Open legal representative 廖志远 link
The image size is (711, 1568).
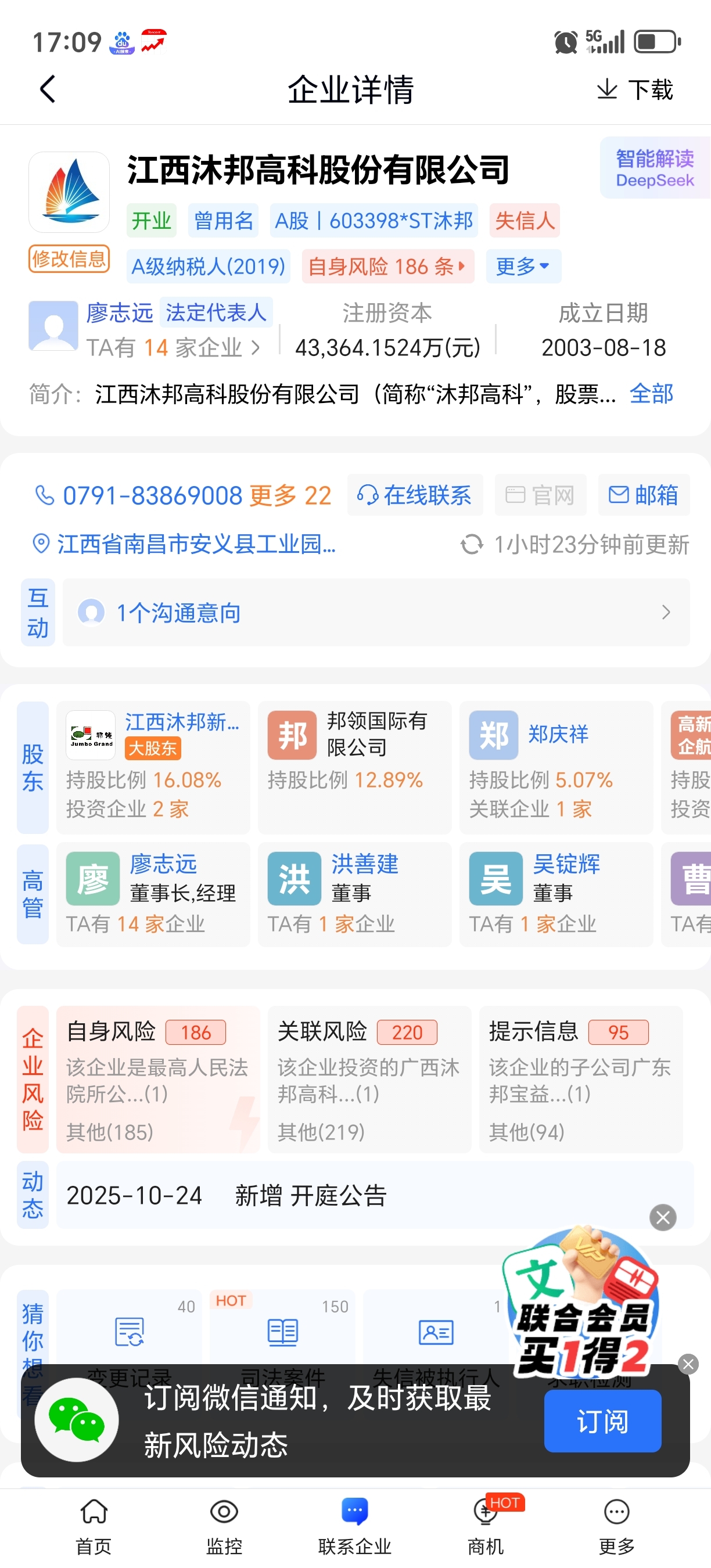point(119,313)
